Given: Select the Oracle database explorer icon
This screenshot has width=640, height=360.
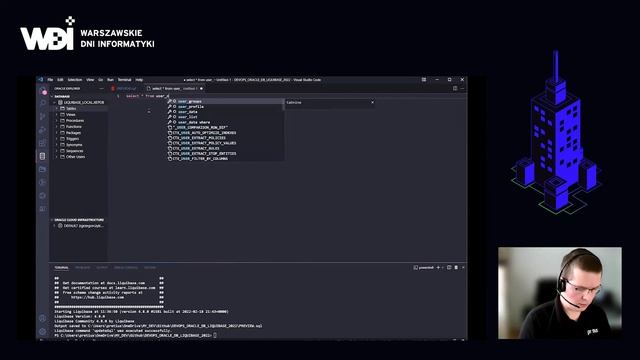Looking at the screenshot, I should tap(43, 156).
